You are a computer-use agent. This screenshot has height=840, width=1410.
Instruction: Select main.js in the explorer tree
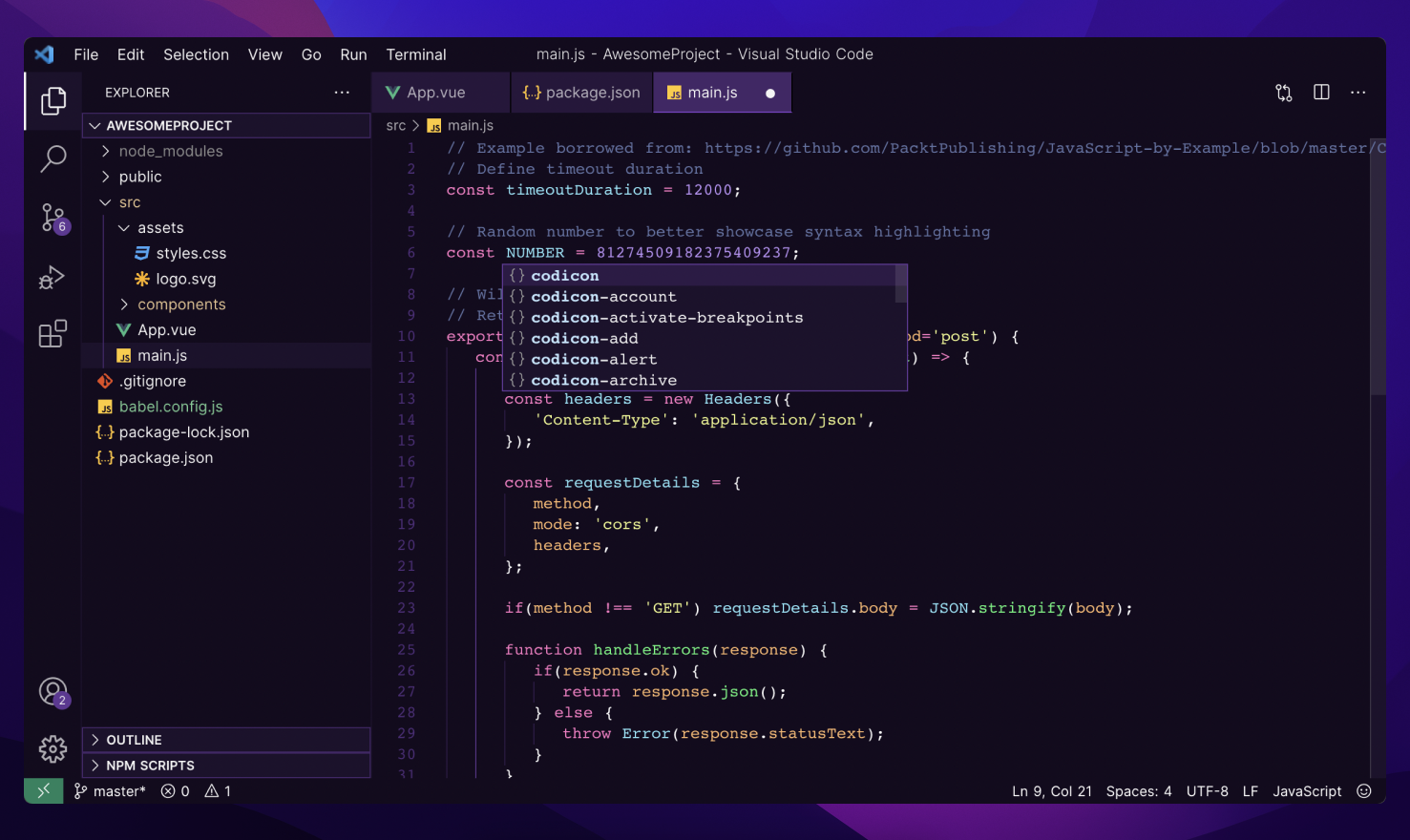point(227,355)
